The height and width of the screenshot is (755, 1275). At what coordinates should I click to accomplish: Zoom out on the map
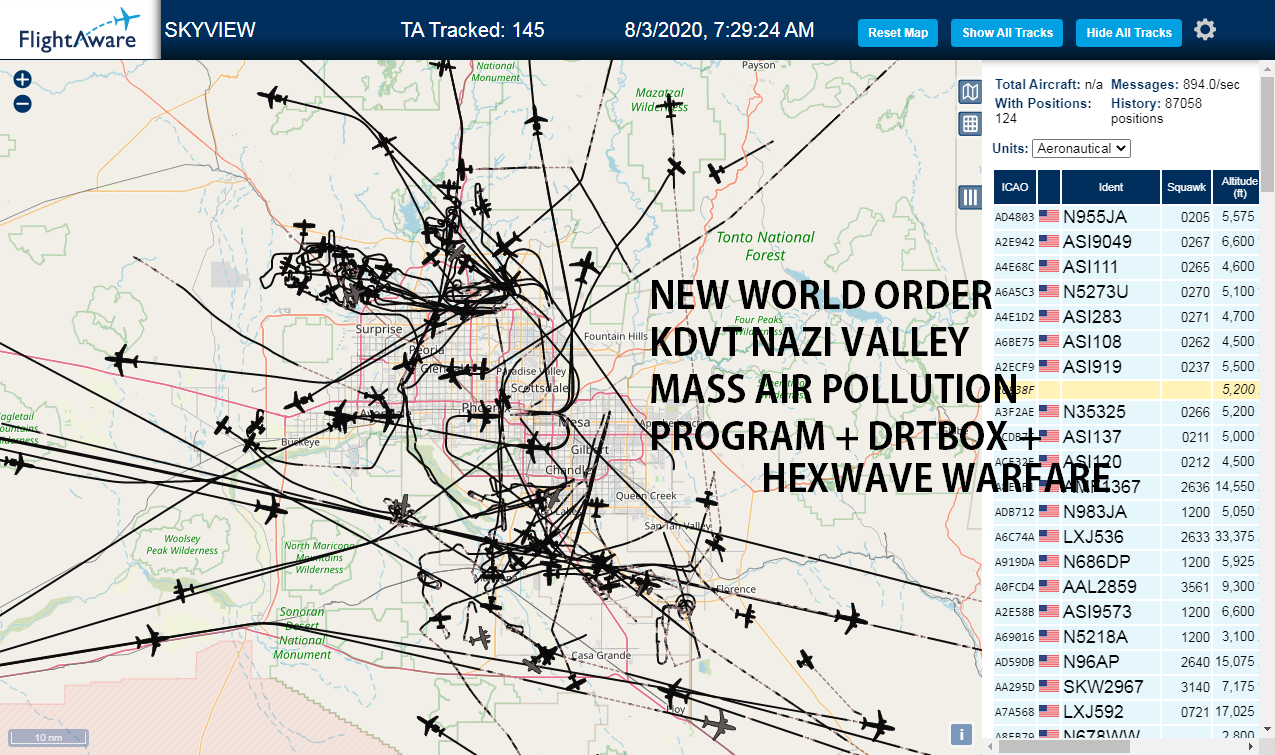click(x=22, y=103)
